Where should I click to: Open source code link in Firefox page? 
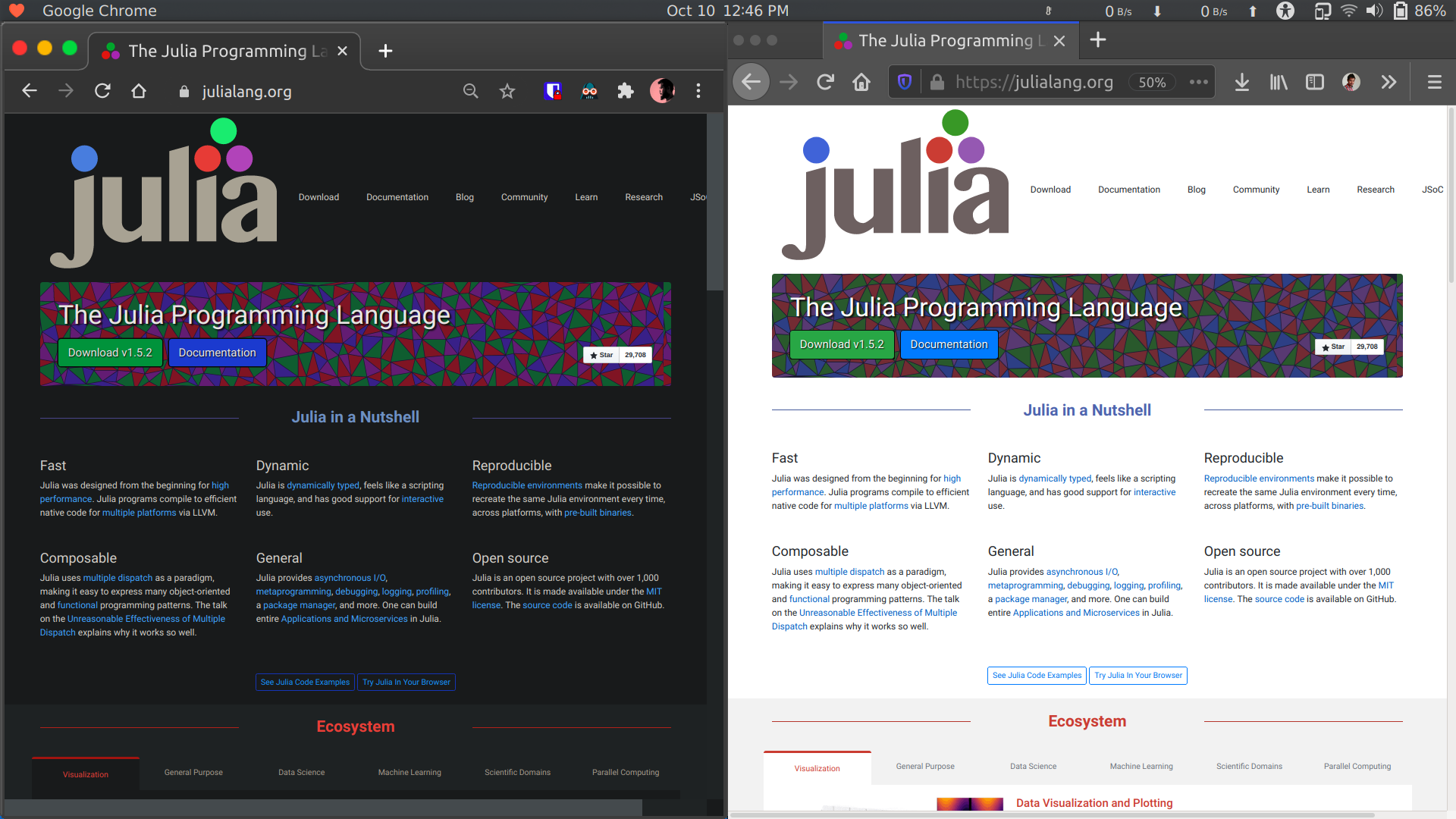coord(1279,599)
